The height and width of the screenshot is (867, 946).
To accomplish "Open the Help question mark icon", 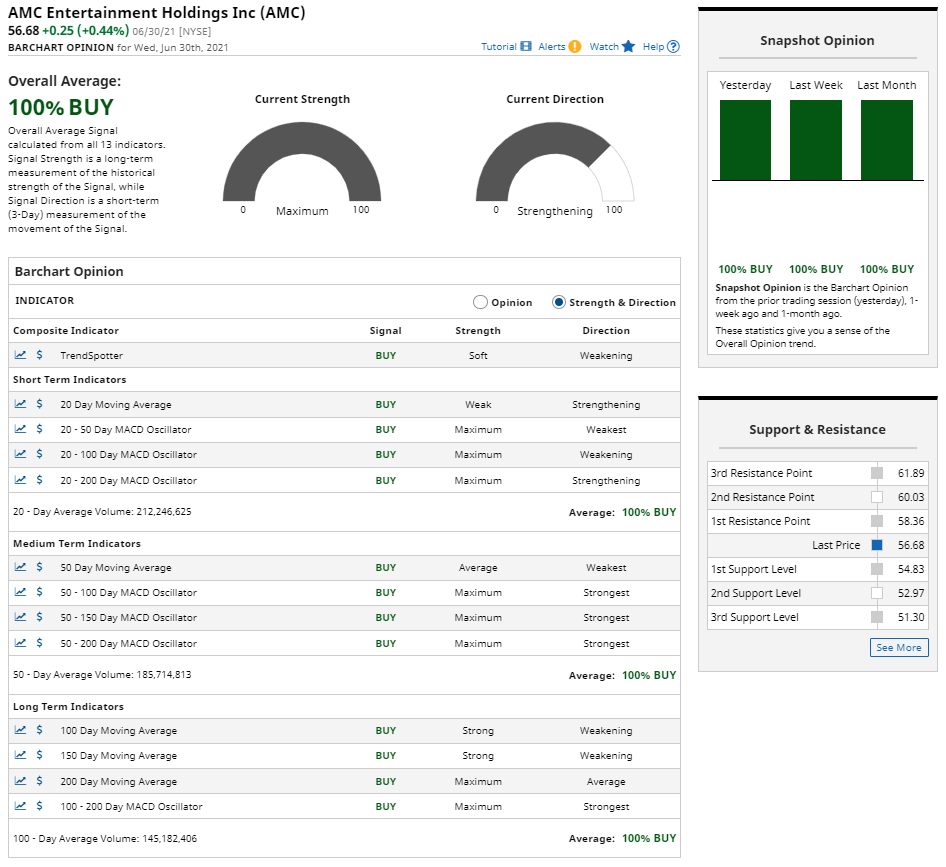I will point(673,47).
